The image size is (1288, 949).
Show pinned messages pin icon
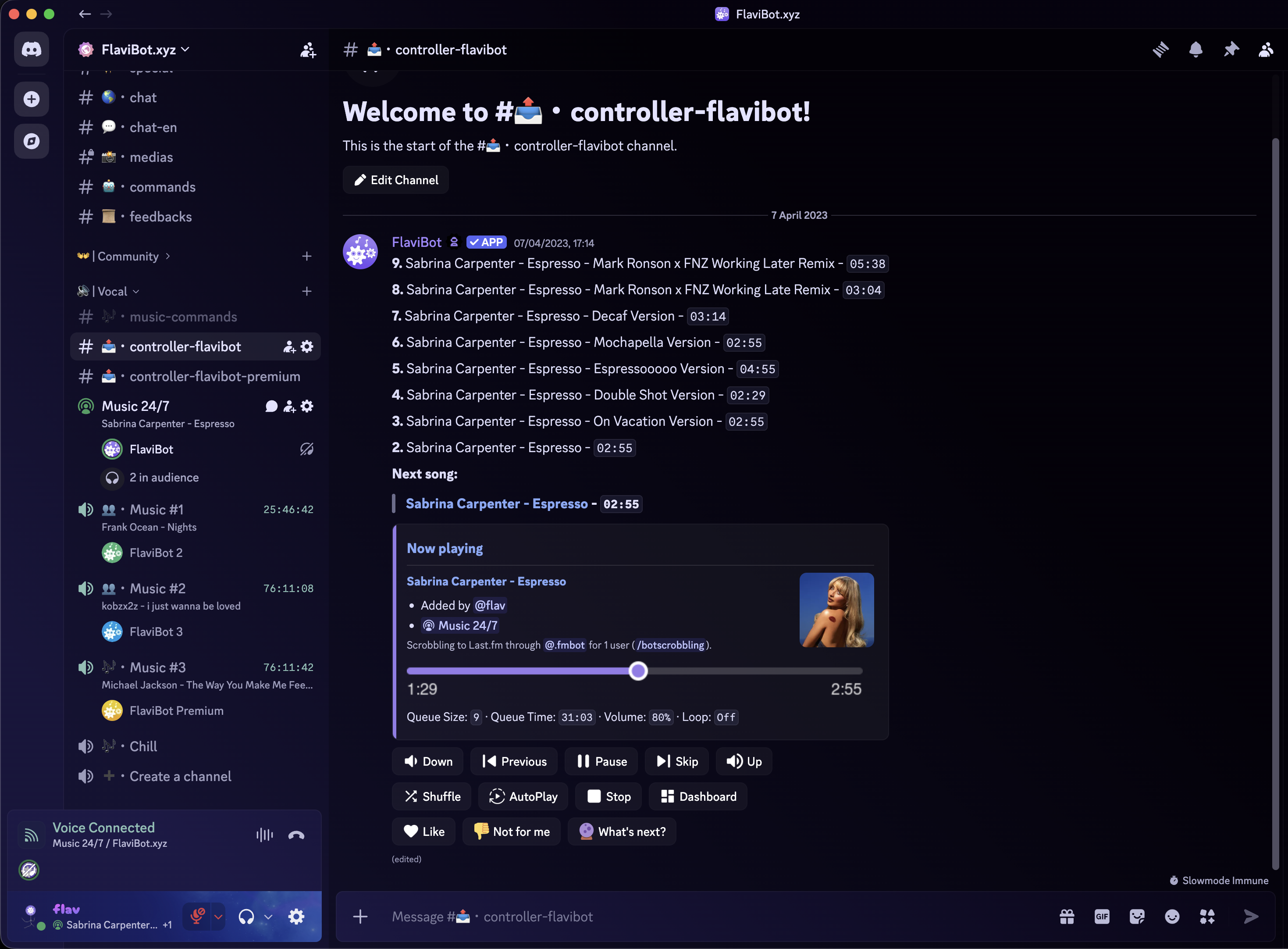(x=1231, y=50)
